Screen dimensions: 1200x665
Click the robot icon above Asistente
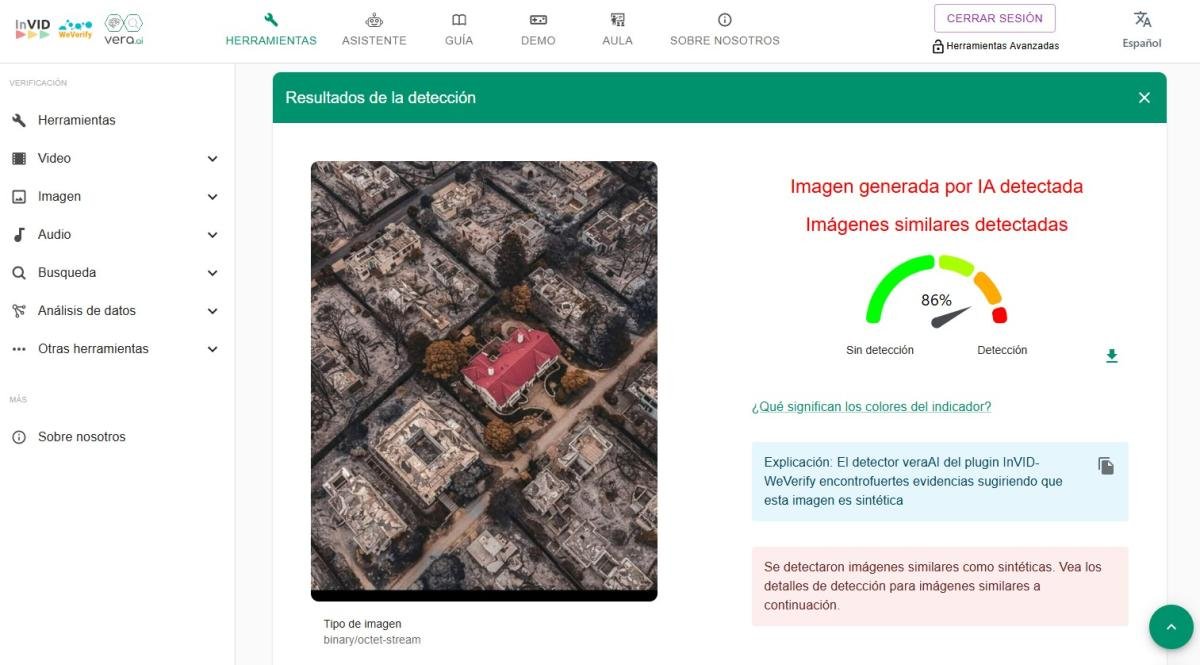[374, 19]
